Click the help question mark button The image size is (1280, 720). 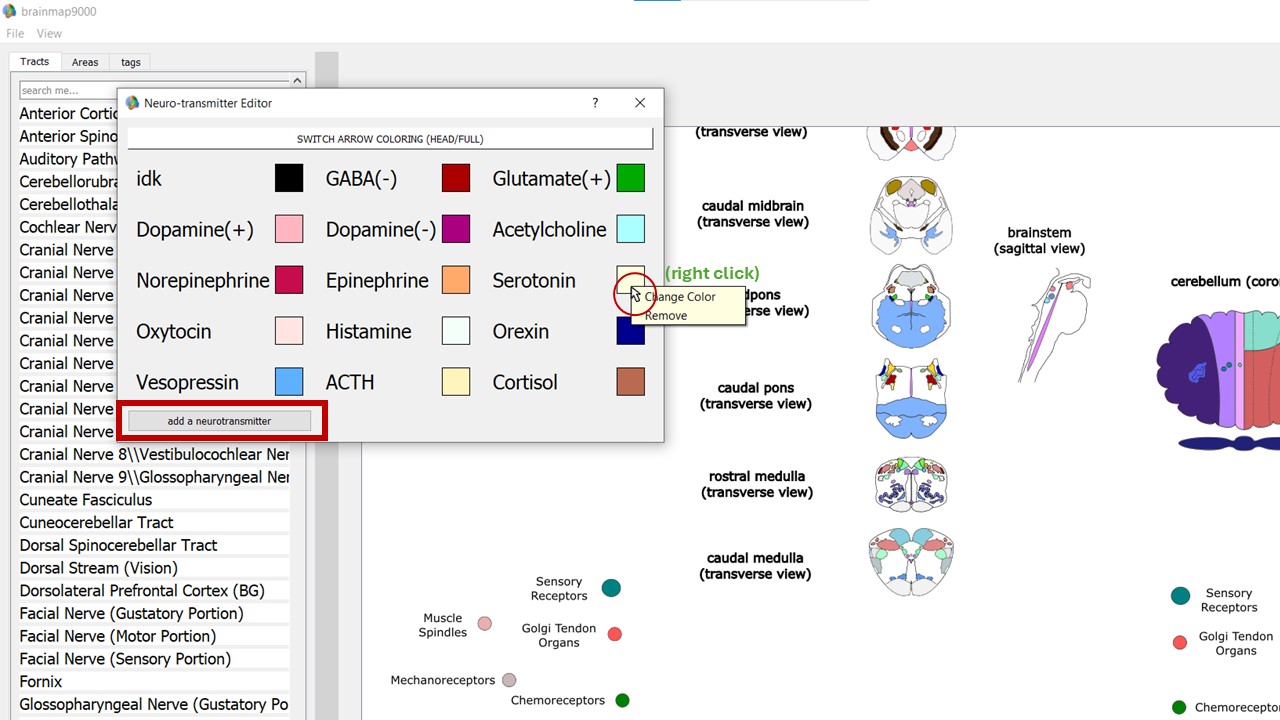[595, 103]
